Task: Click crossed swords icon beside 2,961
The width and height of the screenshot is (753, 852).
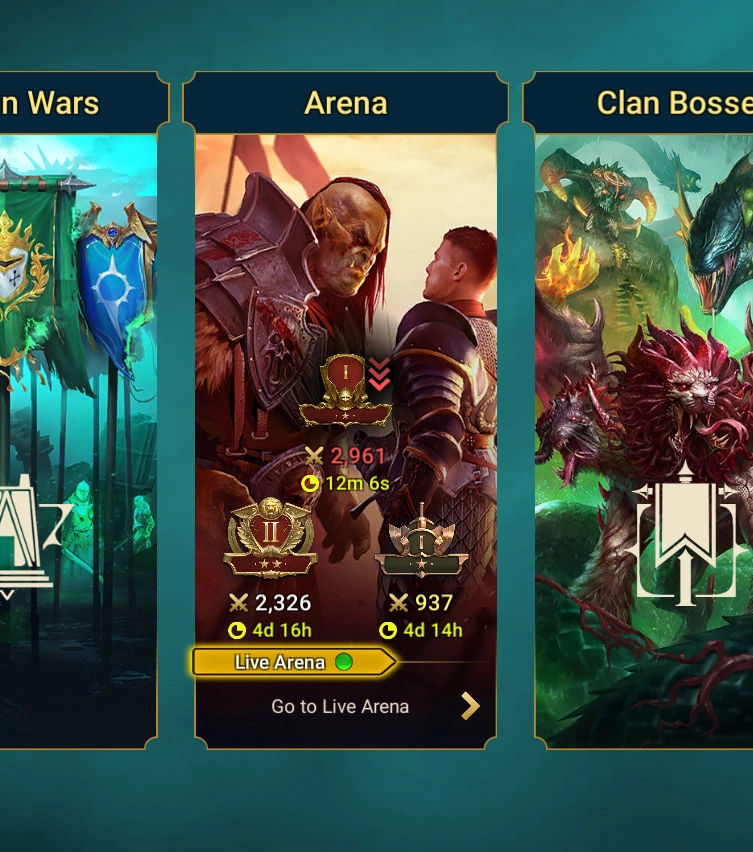Action: point(314,455)
